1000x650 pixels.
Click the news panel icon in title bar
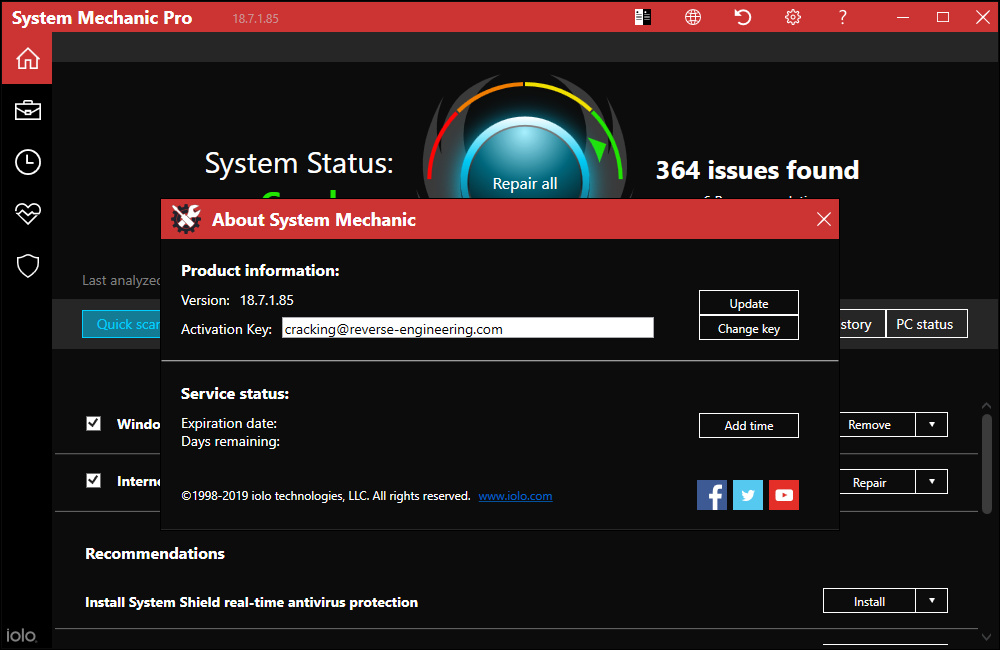[643, 17]
